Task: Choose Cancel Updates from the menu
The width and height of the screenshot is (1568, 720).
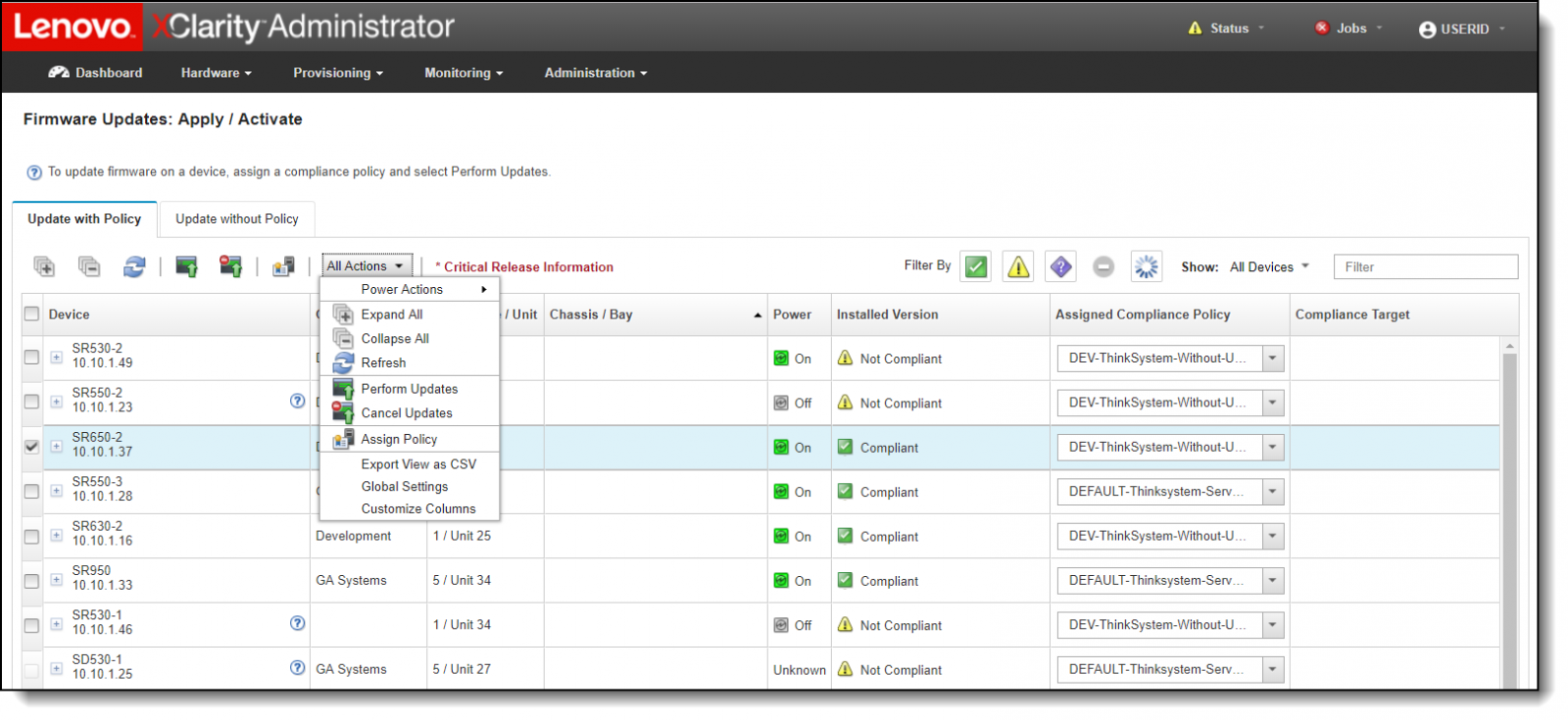Action: click(x=410, y=413)
